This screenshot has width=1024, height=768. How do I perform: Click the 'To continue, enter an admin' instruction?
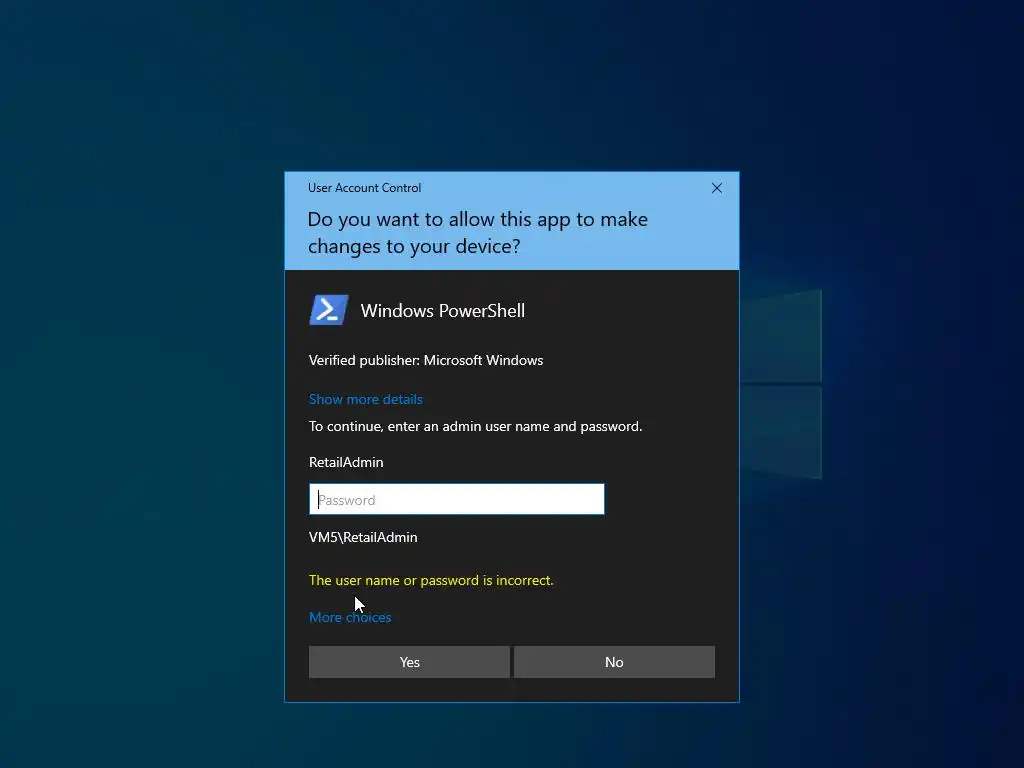[x=475, y=426]
